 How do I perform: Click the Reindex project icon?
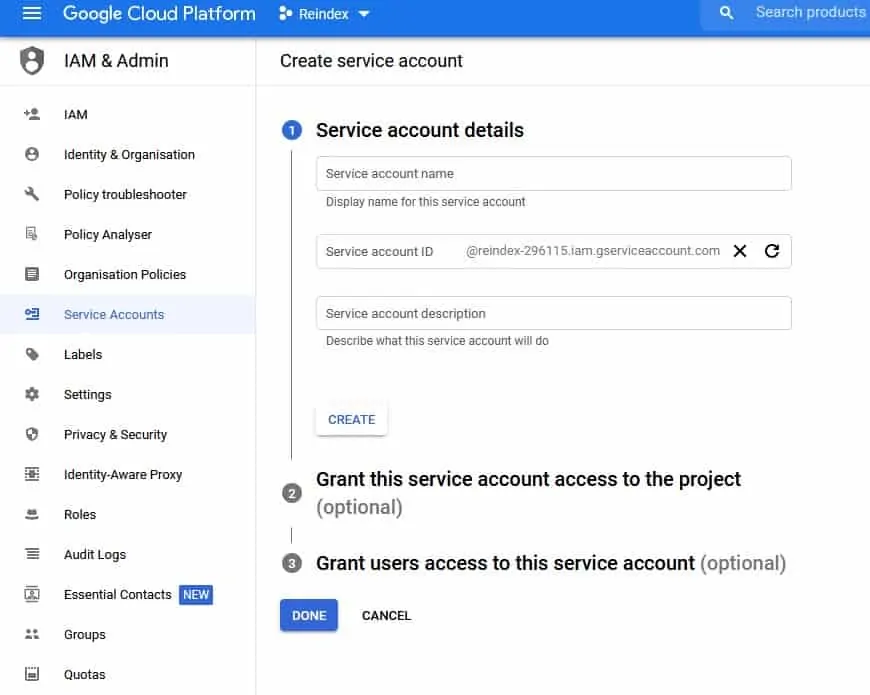(x=285, y=13)
